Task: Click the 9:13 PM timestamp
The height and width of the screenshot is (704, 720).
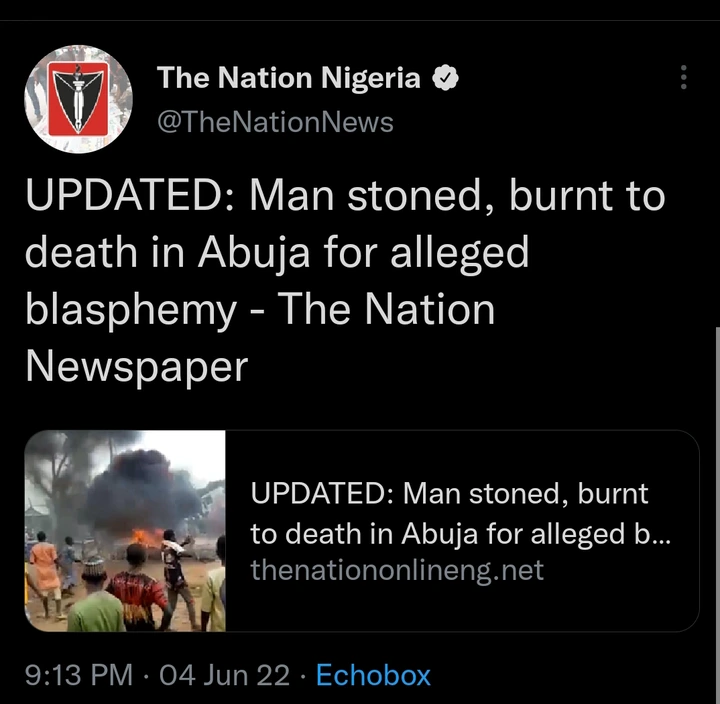Action: 77,676
